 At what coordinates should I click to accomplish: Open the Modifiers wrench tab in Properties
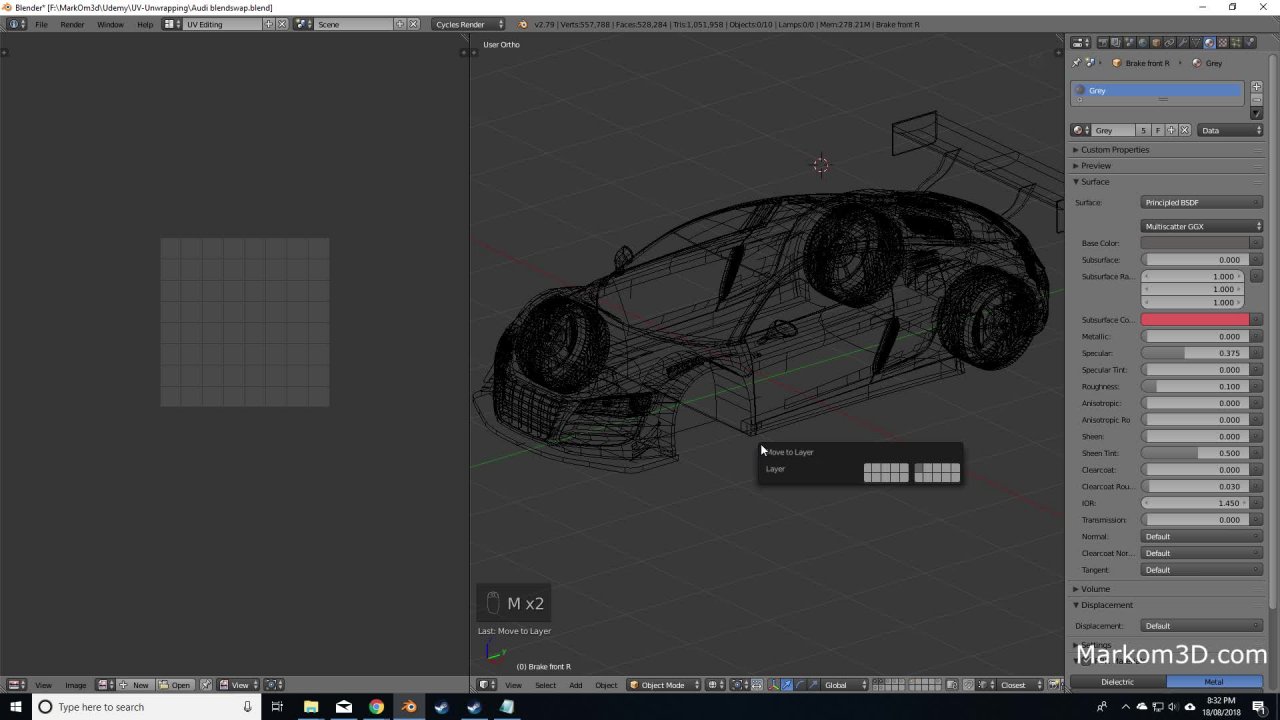pos(1183,42)
